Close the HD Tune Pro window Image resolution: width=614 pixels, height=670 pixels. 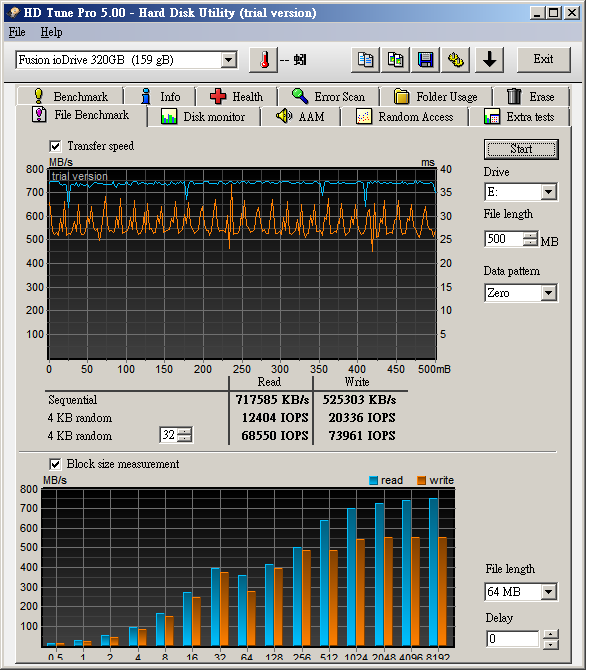point(572,13)
